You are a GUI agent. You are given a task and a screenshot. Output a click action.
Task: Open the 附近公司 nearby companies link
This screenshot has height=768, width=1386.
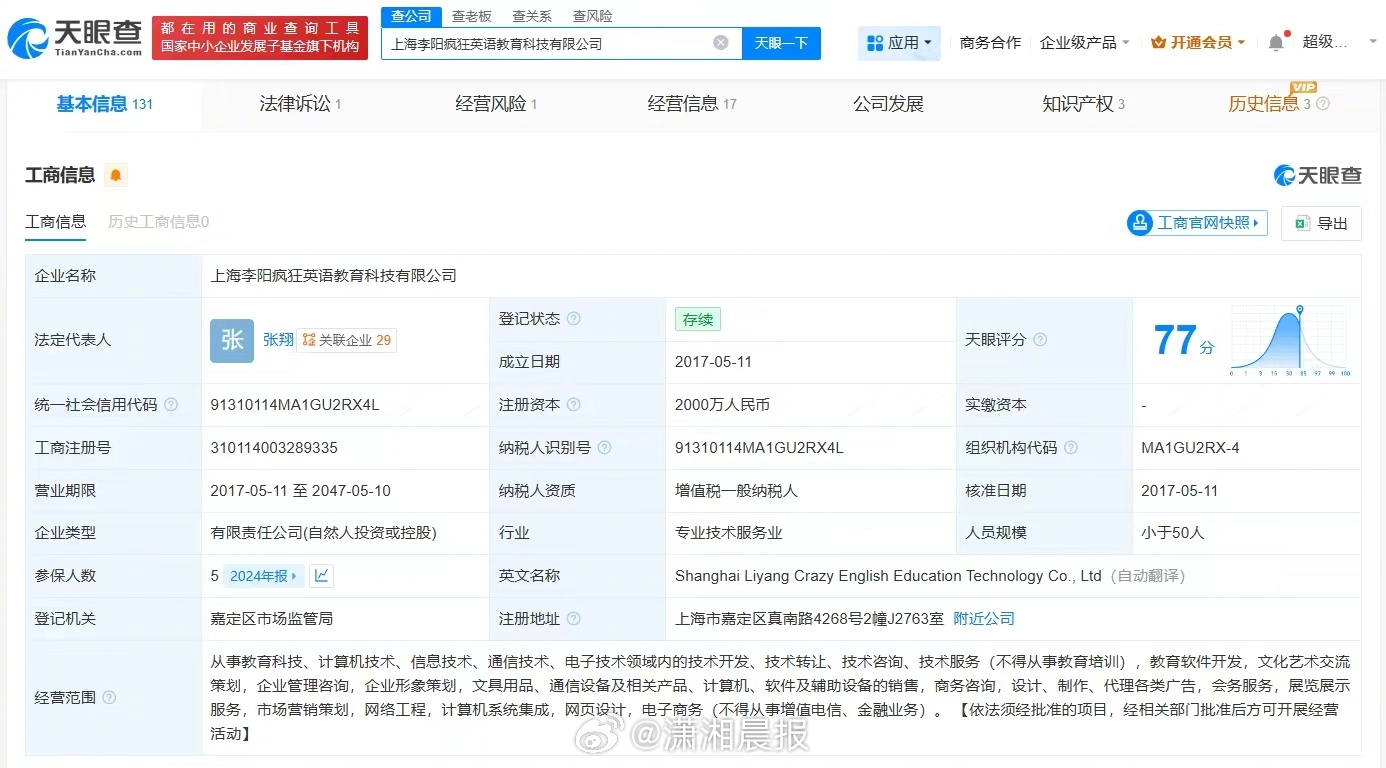[x=984, y=619]
